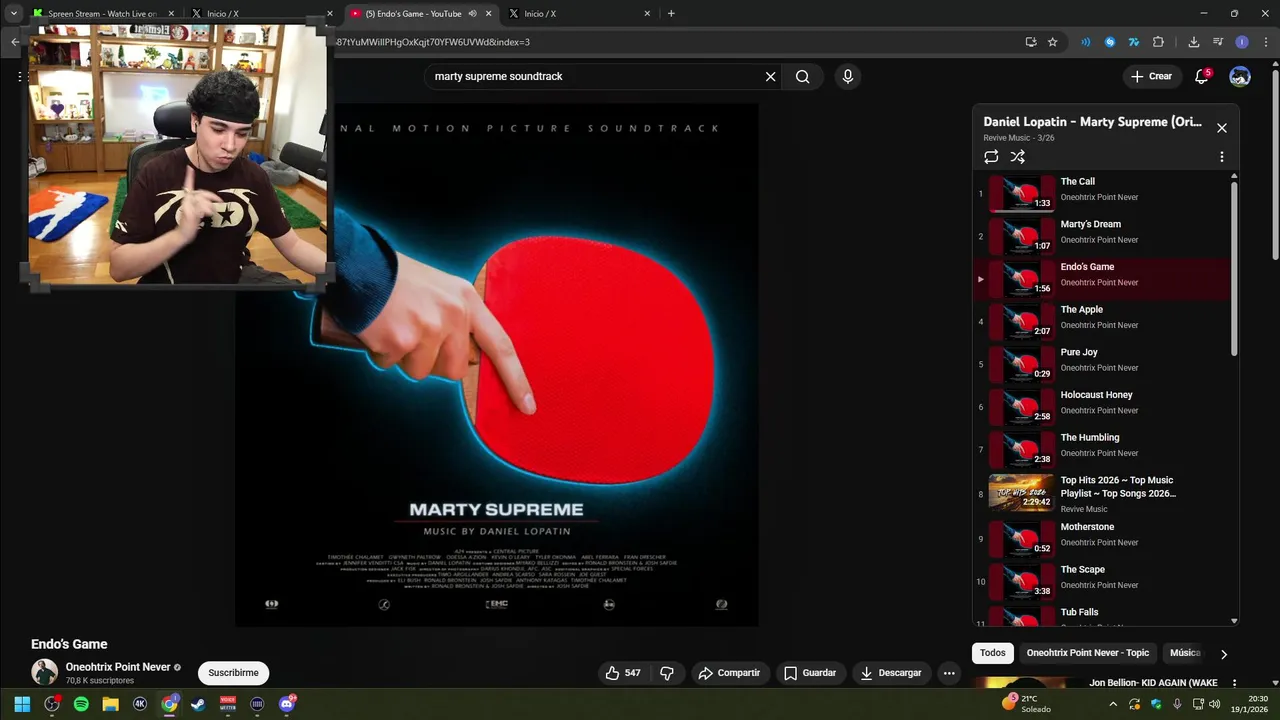Viewport: 1280px width, 720px height.
Task: Open OBS Studio from the taskbar
Action: pyautogui.click(x=52, y=704)
